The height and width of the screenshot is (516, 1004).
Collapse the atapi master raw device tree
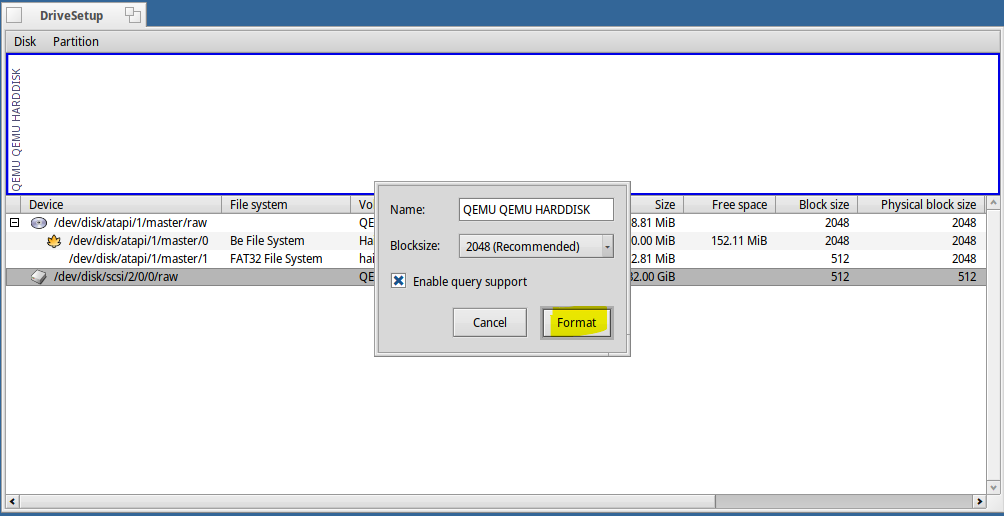tap(14, 223)
